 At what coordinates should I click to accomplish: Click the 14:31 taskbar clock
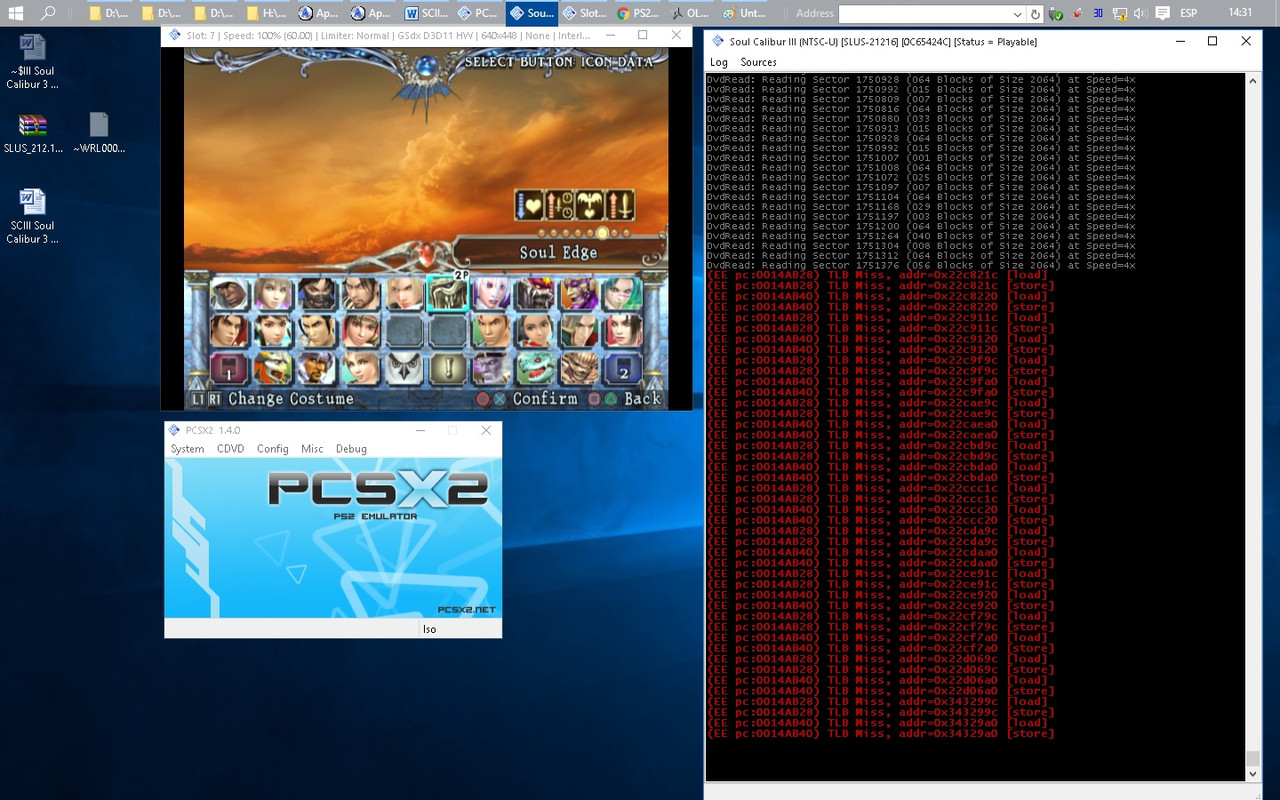[x=1239, y=13]
